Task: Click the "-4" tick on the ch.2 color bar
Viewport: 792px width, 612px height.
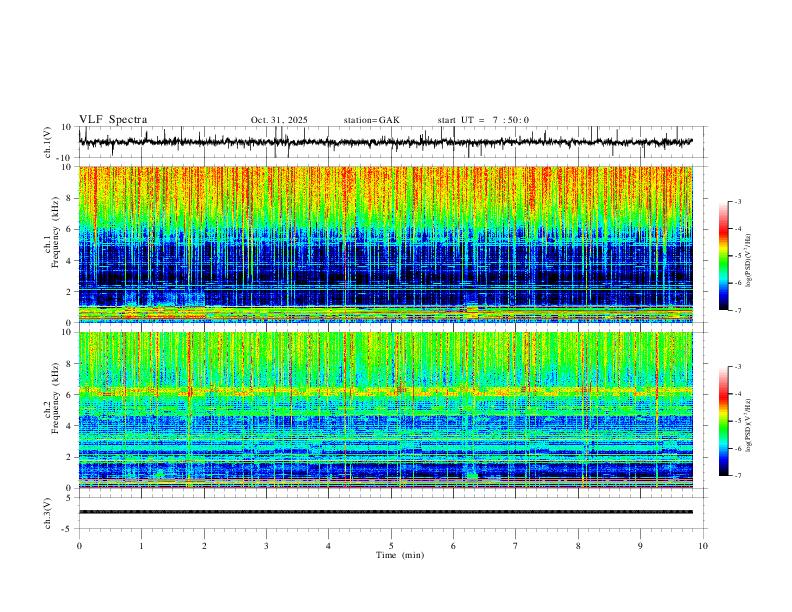Action: coord(737,394)
